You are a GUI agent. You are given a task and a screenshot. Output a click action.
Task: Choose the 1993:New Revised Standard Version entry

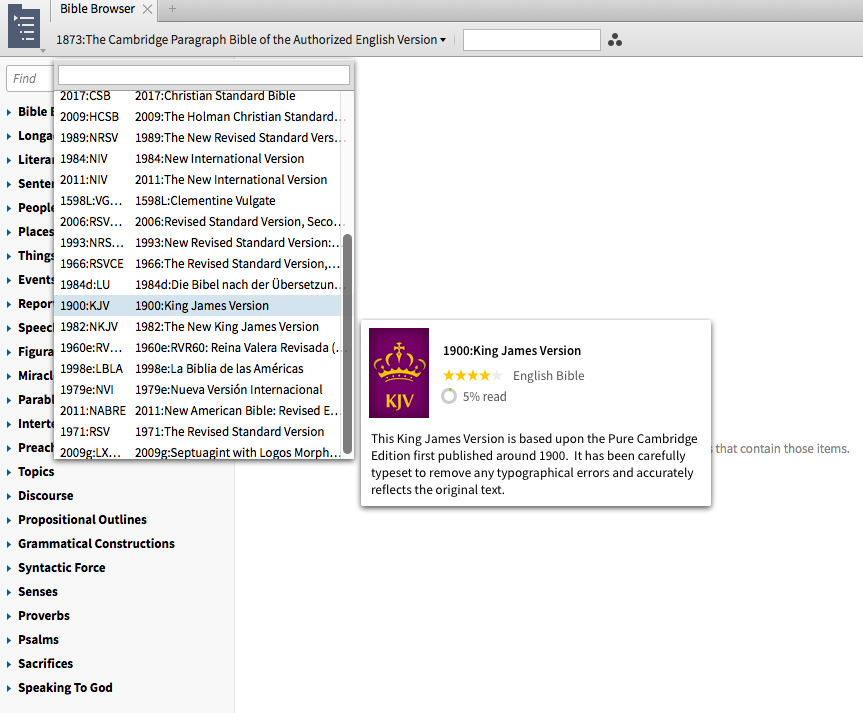(x=198, y=242)
